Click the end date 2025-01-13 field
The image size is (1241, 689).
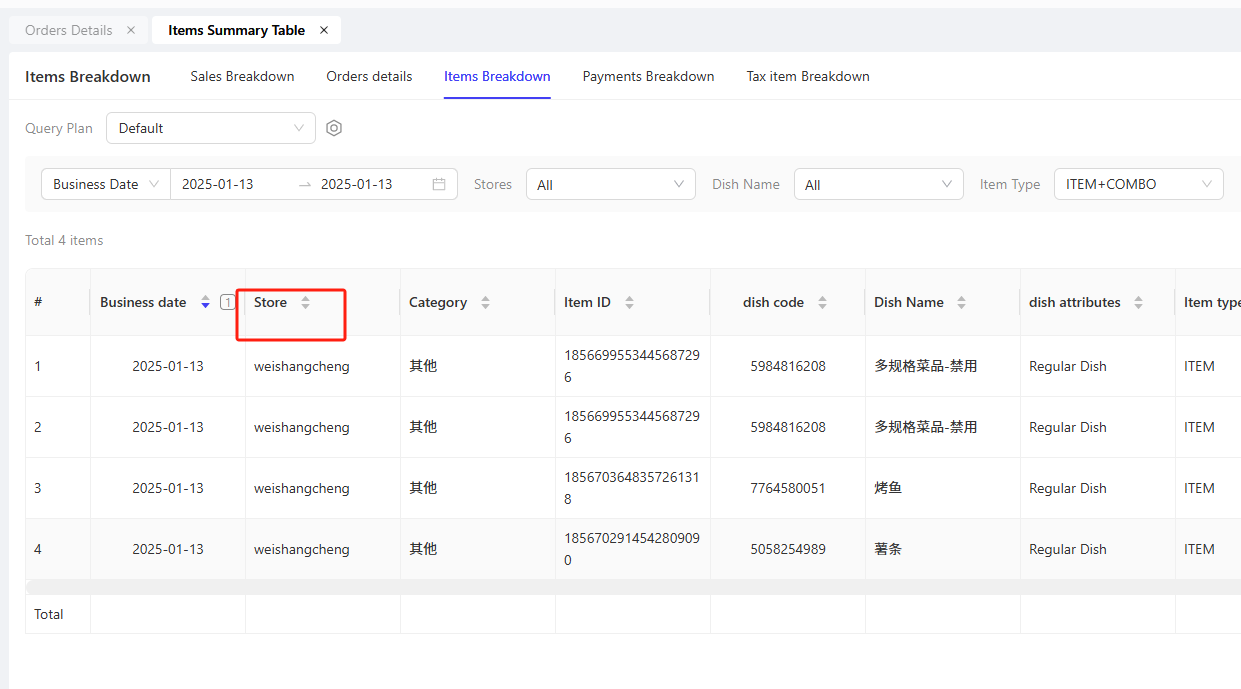[357, 184]
